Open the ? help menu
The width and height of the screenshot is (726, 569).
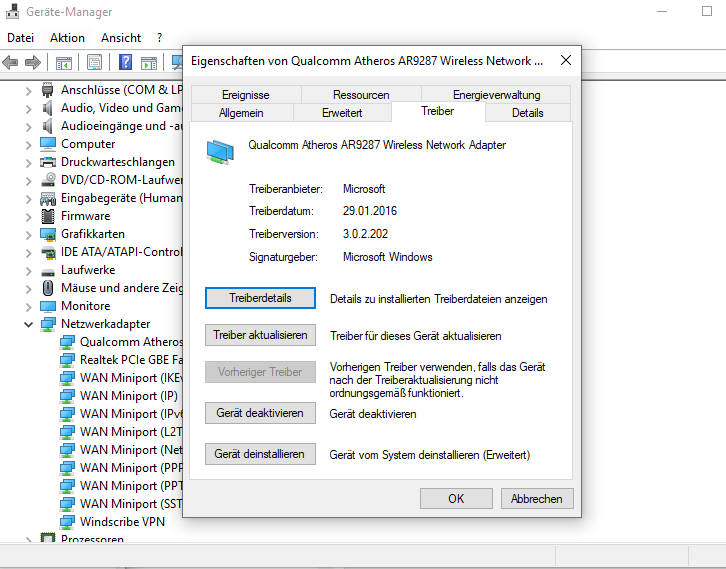pyautogui.click(x=159, y=38)
